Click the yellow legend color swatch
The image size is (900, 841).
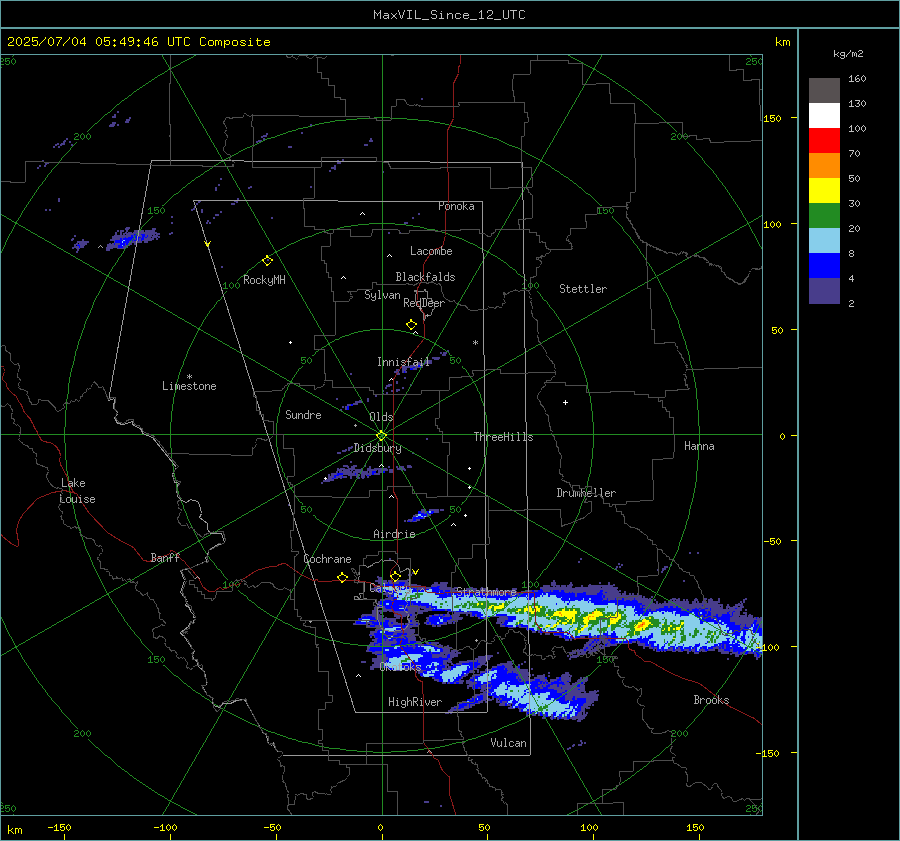[x=824, y=191]
